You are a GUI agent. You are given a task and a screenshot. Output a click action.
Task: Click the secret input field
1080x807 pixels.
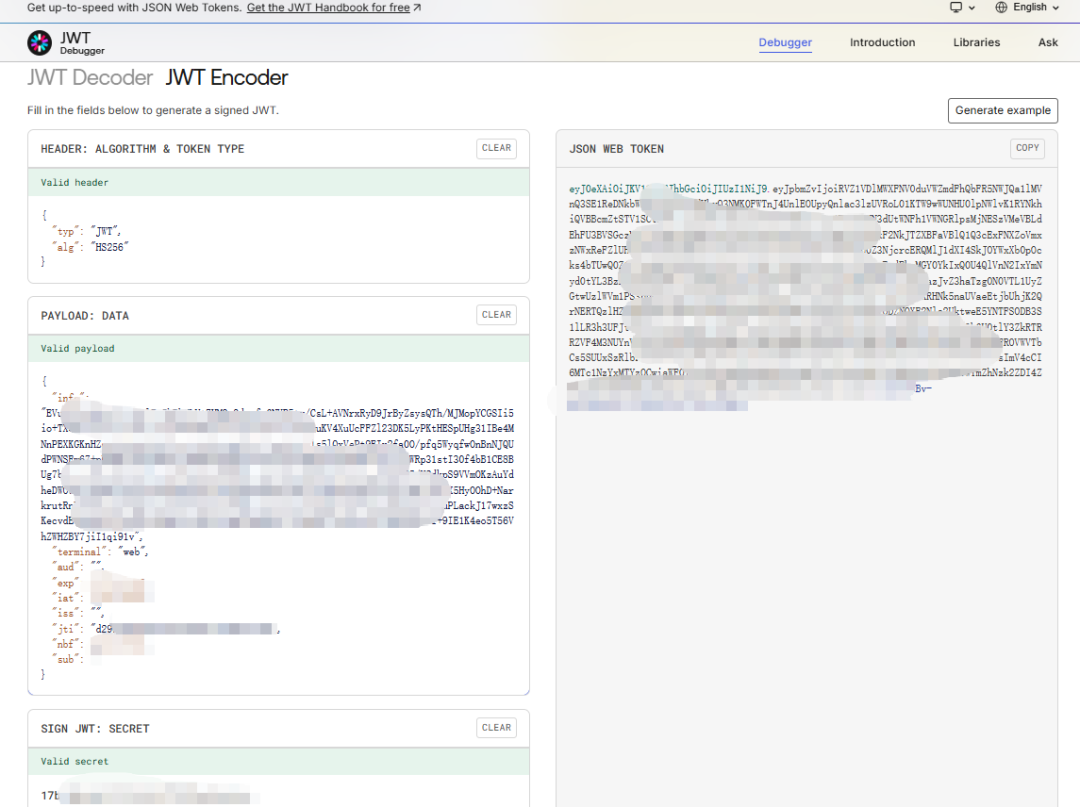tap(278, 792)
